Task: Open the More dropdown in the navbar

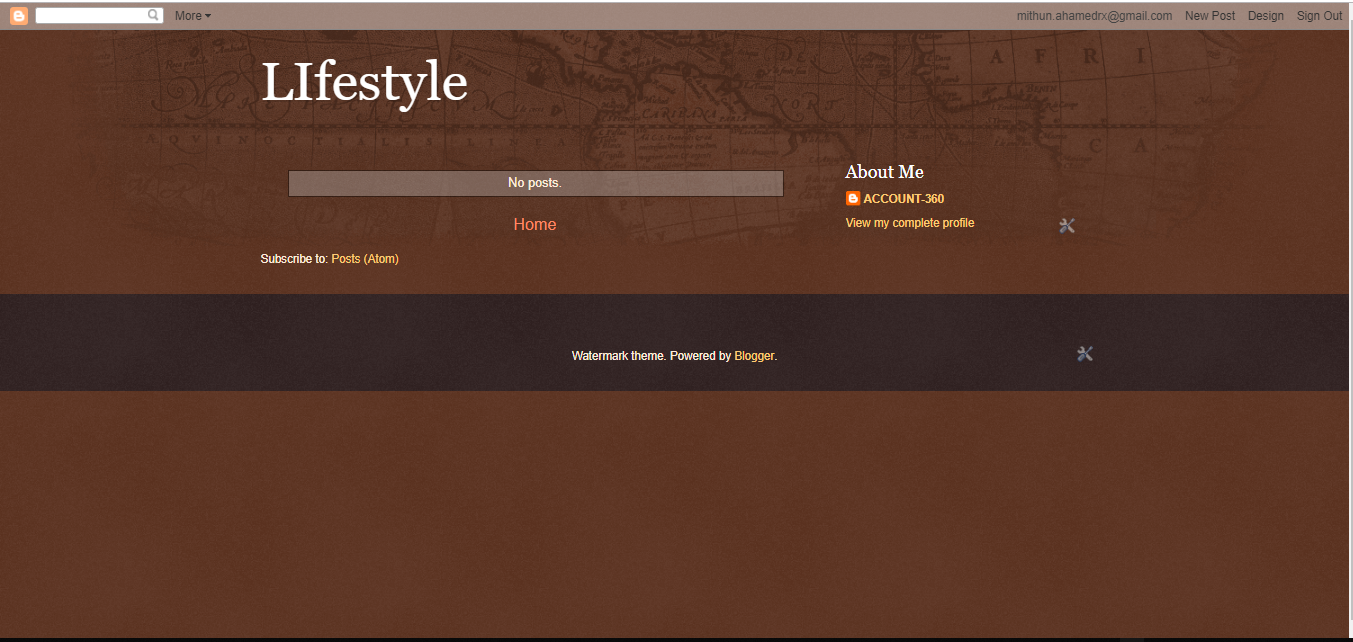Action: 192,15
